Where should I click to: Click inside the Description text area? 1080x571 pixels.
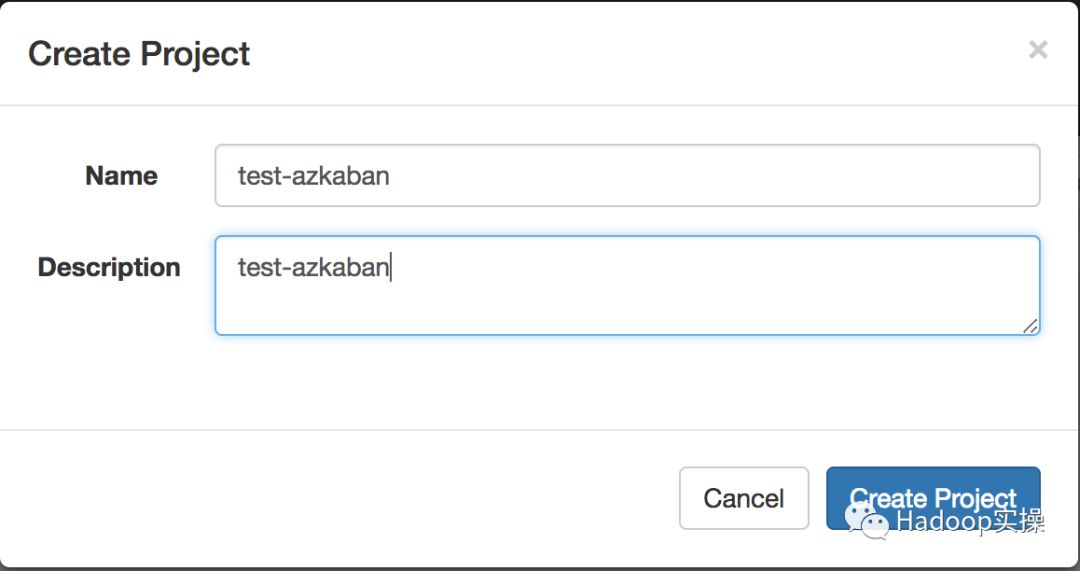[627, 286]
